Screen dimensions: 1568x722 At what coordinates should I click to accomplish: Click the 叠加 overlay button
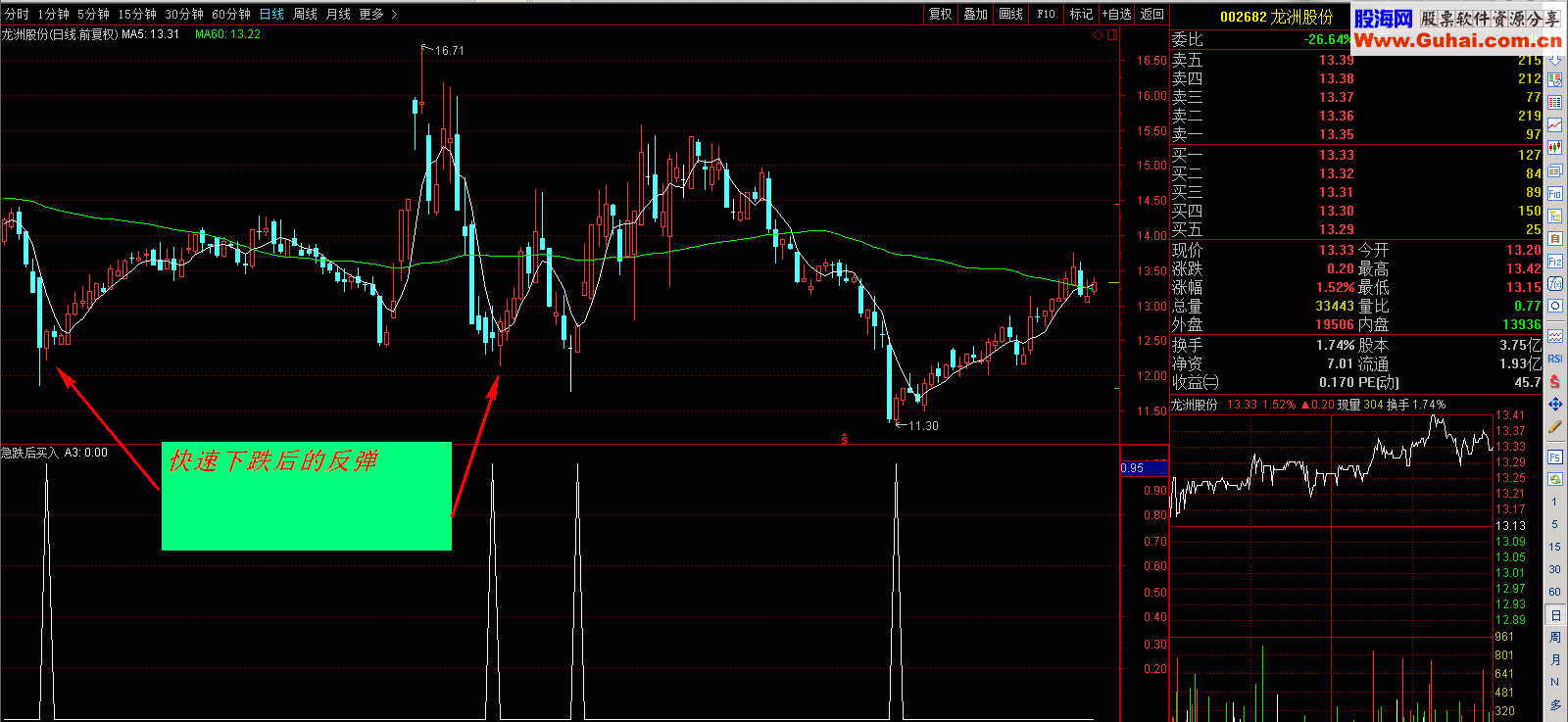(x=976, y=14)
